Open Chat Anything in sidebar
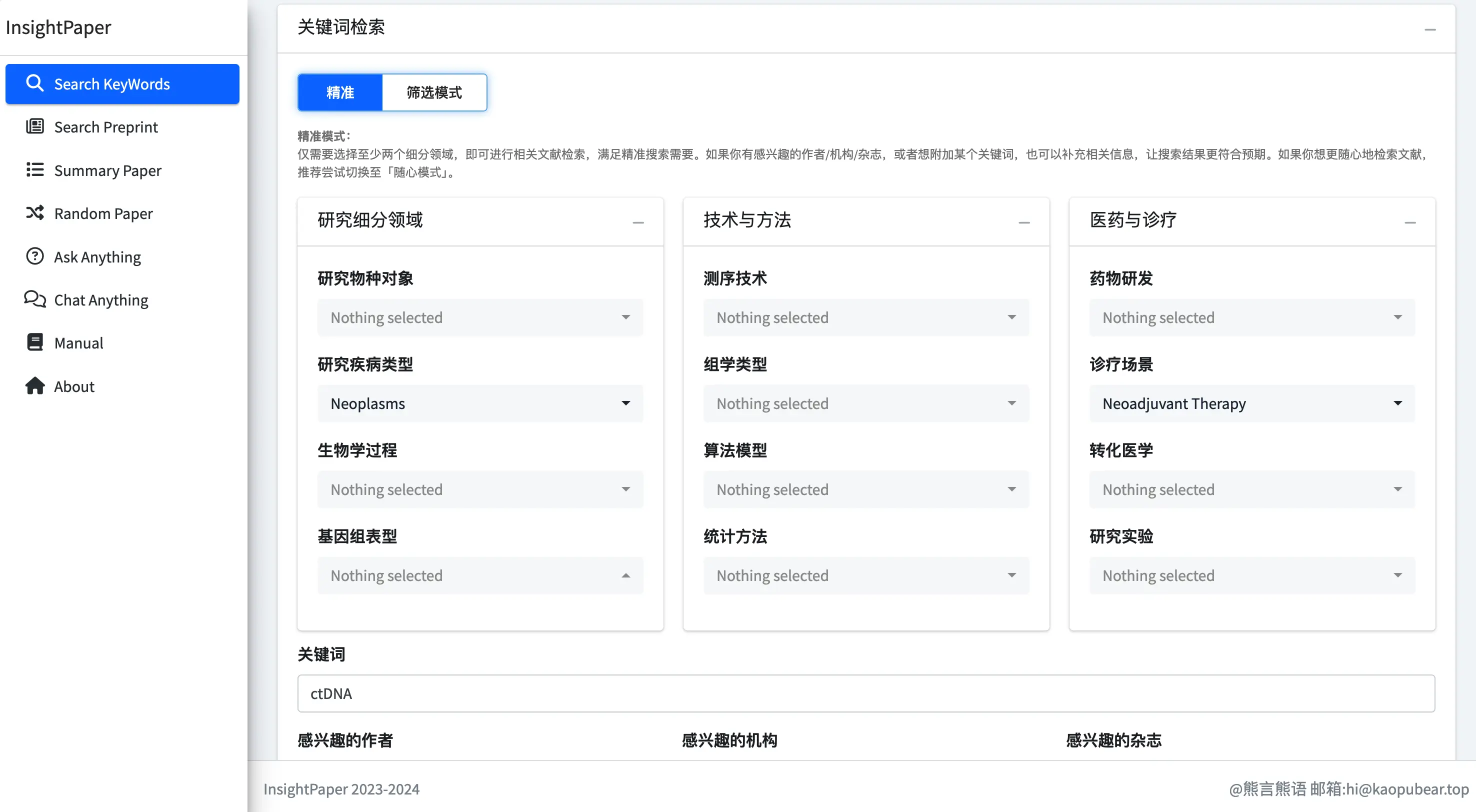The width and height of the screenshot is (1476, 812). point(122,299)
